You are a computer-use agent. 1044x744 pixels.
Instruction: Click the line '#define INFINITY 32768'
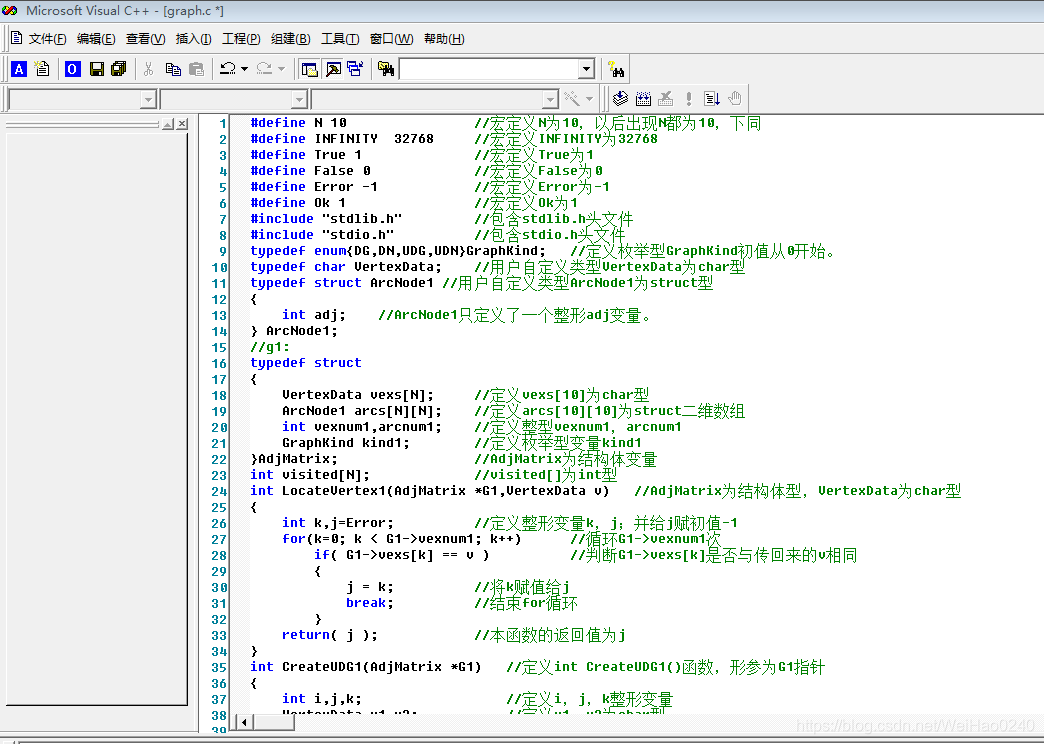click(x=342, y=139)
